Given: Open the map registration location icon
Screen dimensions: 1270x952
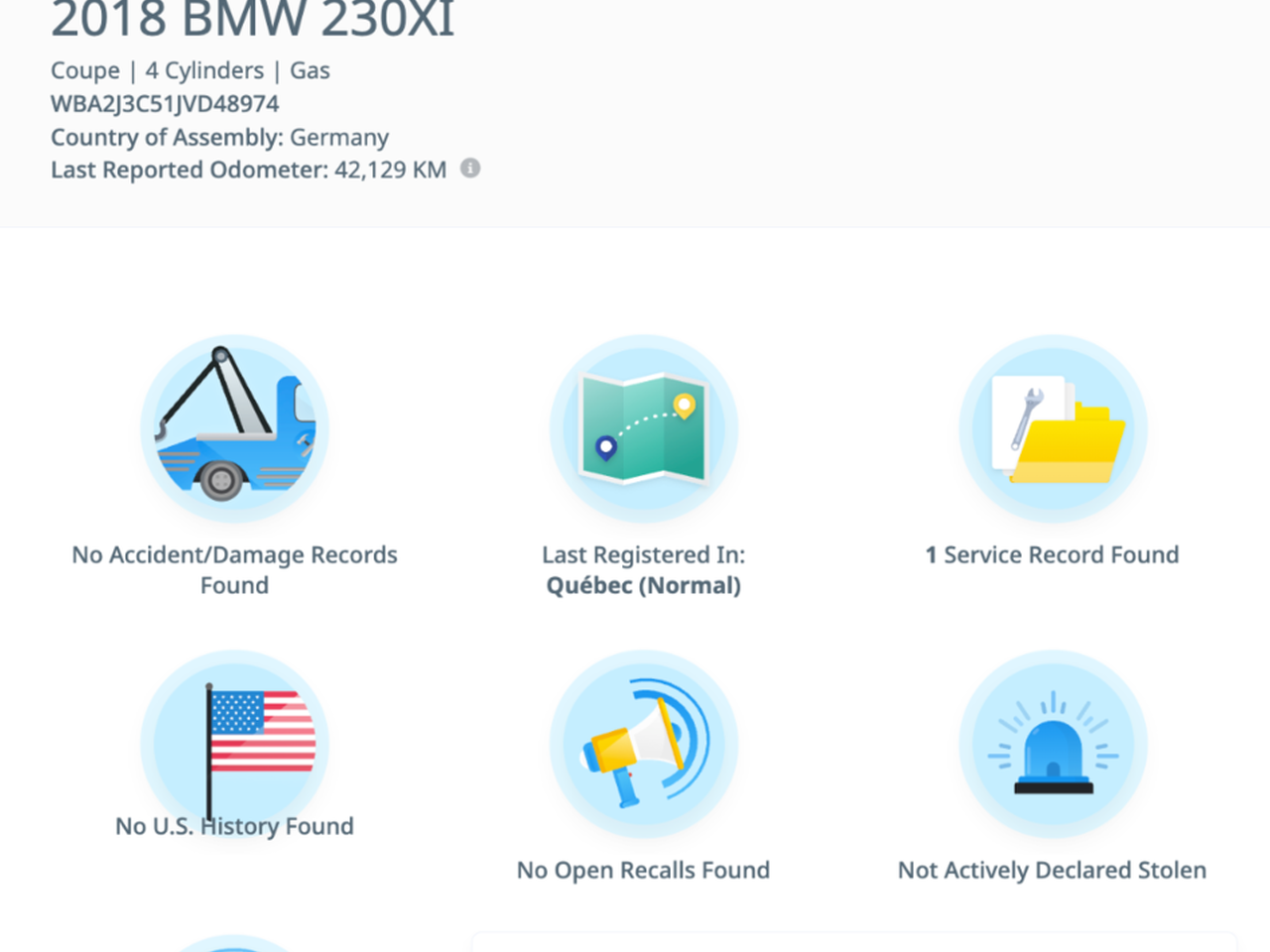Looking at the screenshot, I should [x=643, y=428].
